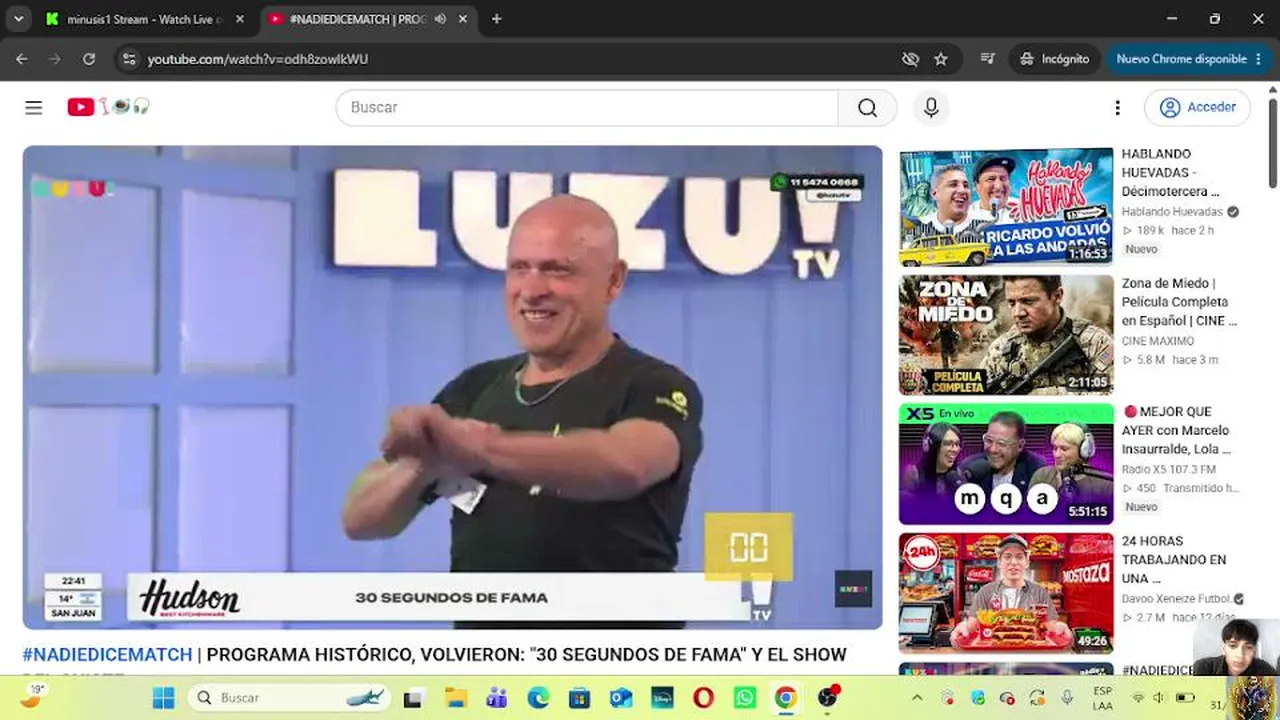
Task: Mute the #NADIEDICEMATCH tab audio icon
Action: coord(440,19)
